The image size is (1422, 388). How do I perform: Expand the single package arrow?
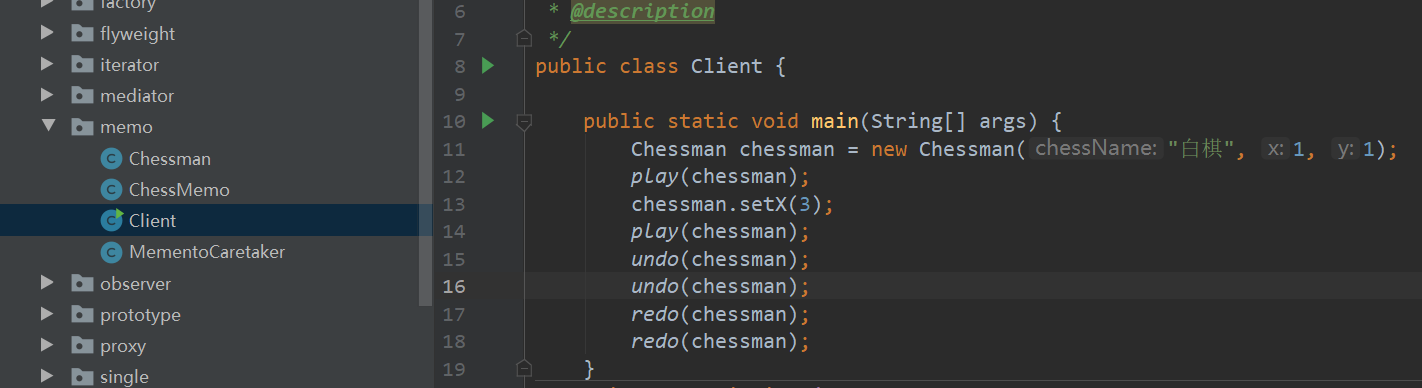(x=47, y=376)
